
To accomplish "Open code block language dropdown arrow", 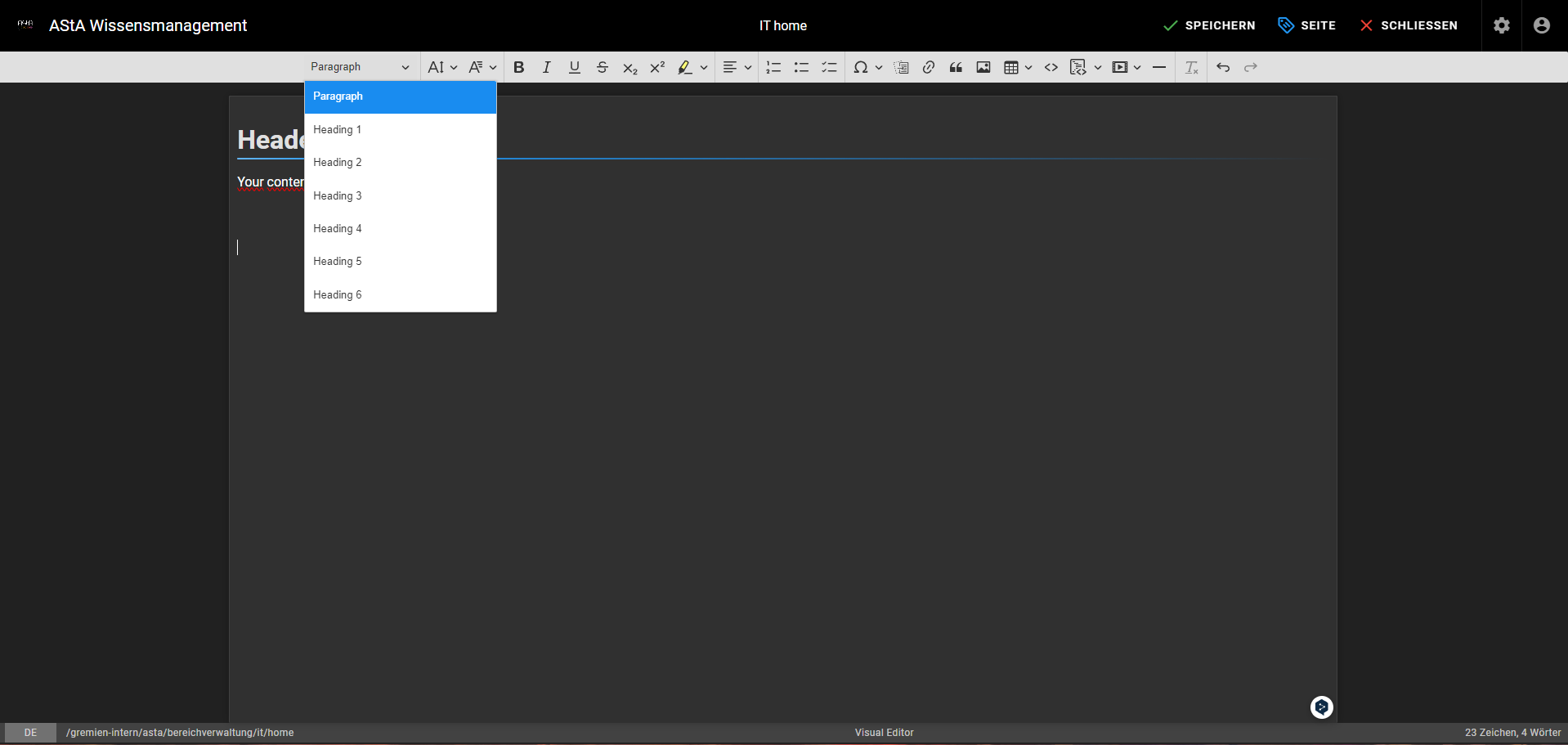I will click(x=1098, y=67).
